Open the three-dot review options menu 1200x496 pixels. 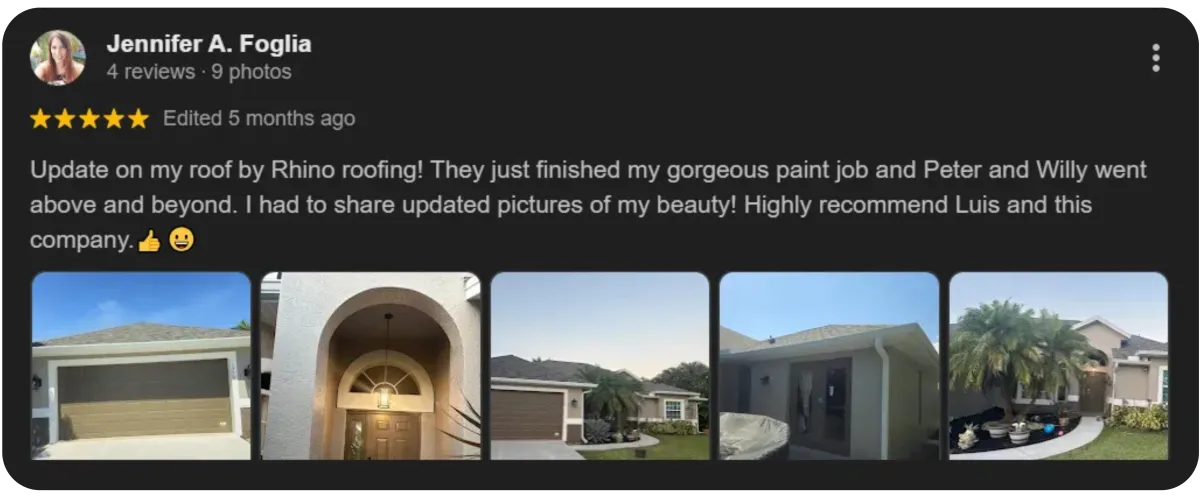tap(1156, 58)
